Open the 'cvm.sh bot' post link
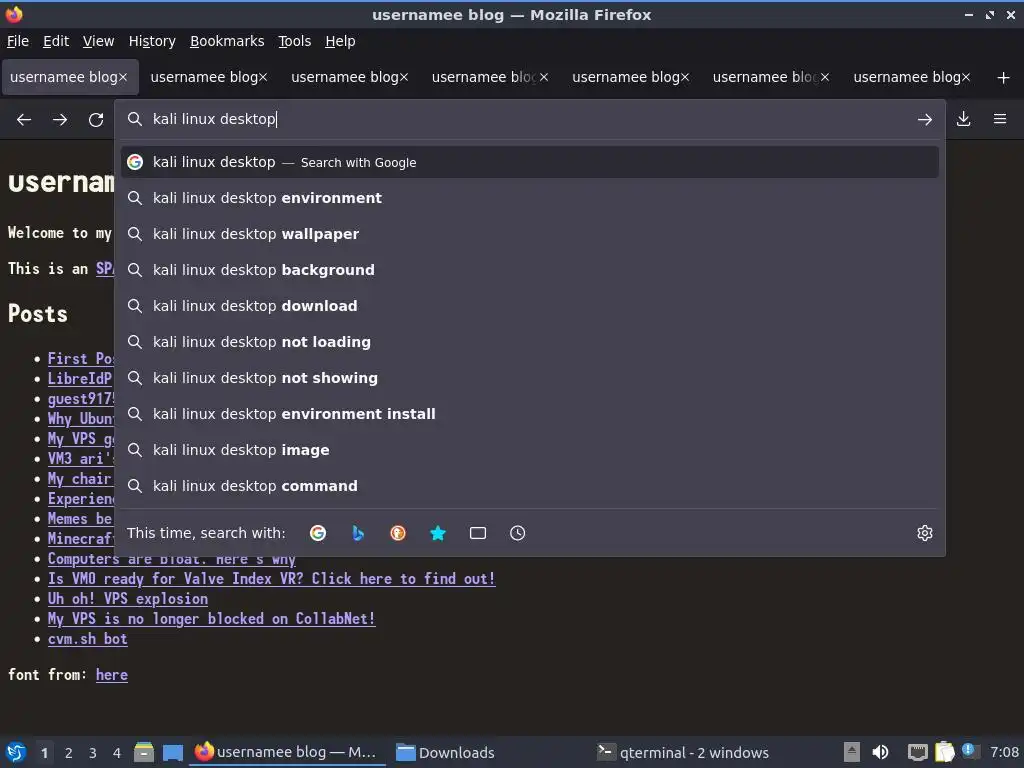 point(88,639)
